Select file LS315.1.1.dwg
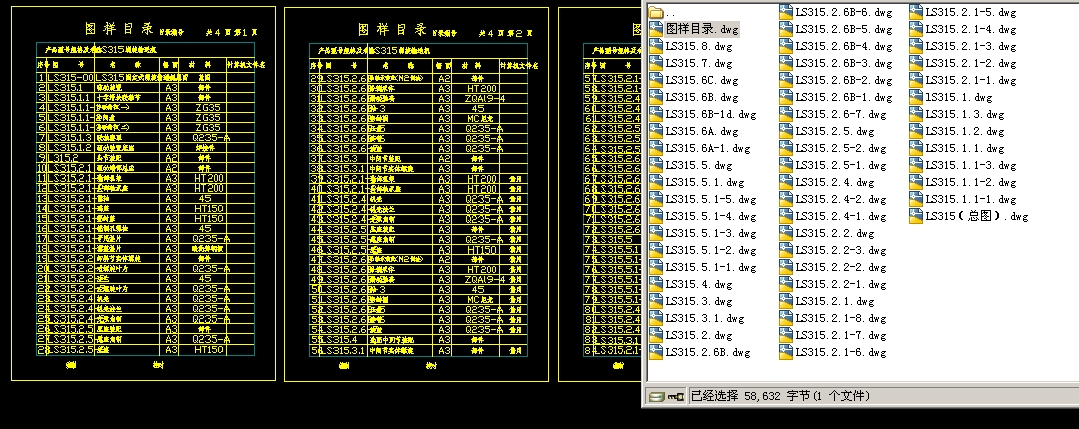The height and width of the screenshot is (429, 1079). pyautogui.click(x=957, y=148)
